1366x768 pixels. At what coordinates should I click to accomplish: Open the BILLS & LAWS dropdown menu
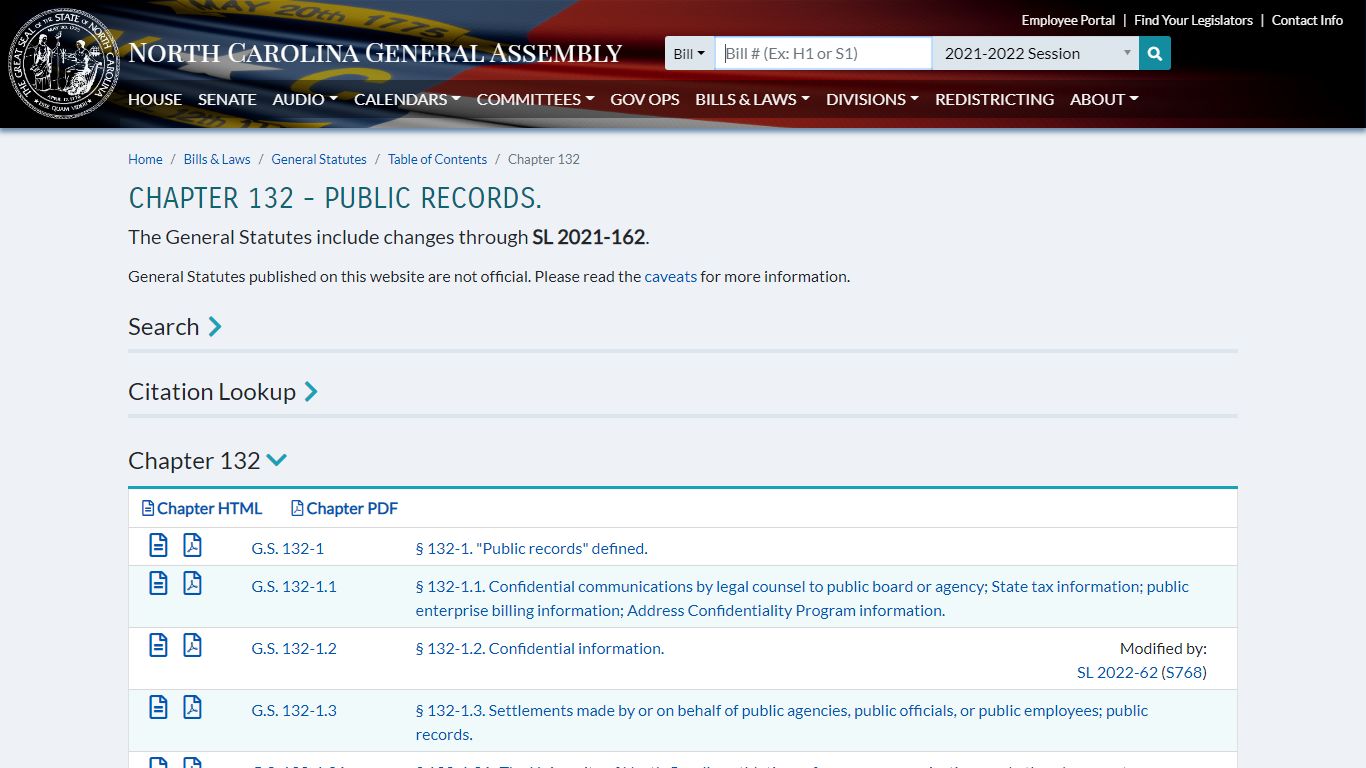tap(752, 99)
